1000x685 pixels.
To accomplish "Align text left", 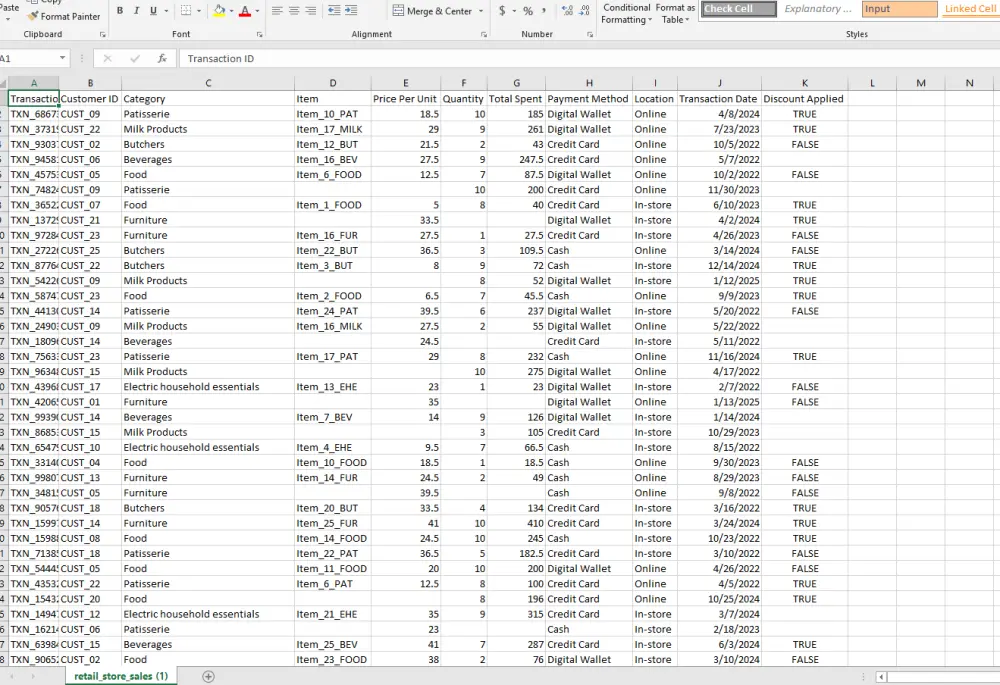I will (x=277, y=11).
